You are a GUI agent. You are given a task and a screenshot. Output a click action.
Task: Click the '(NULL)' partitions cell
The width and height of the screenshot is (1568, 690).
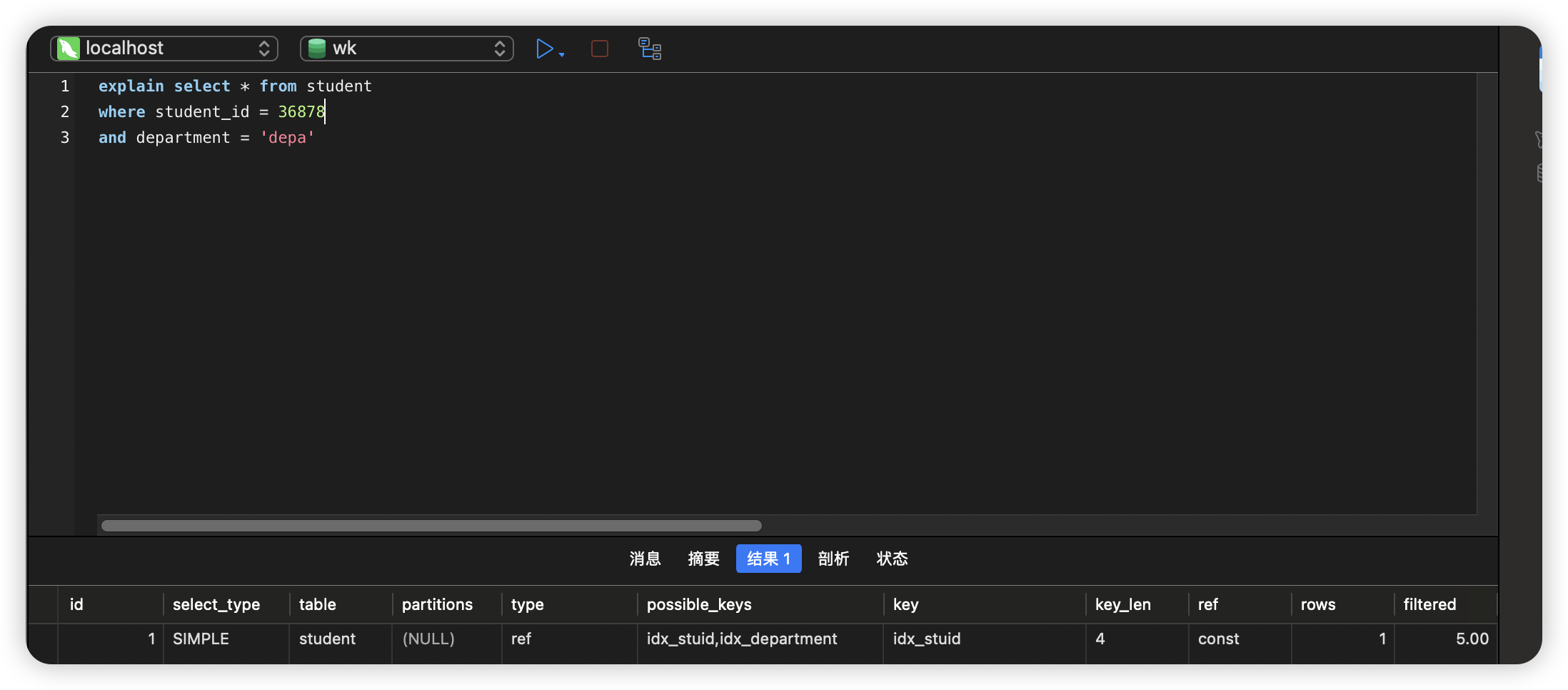(447, 639)
